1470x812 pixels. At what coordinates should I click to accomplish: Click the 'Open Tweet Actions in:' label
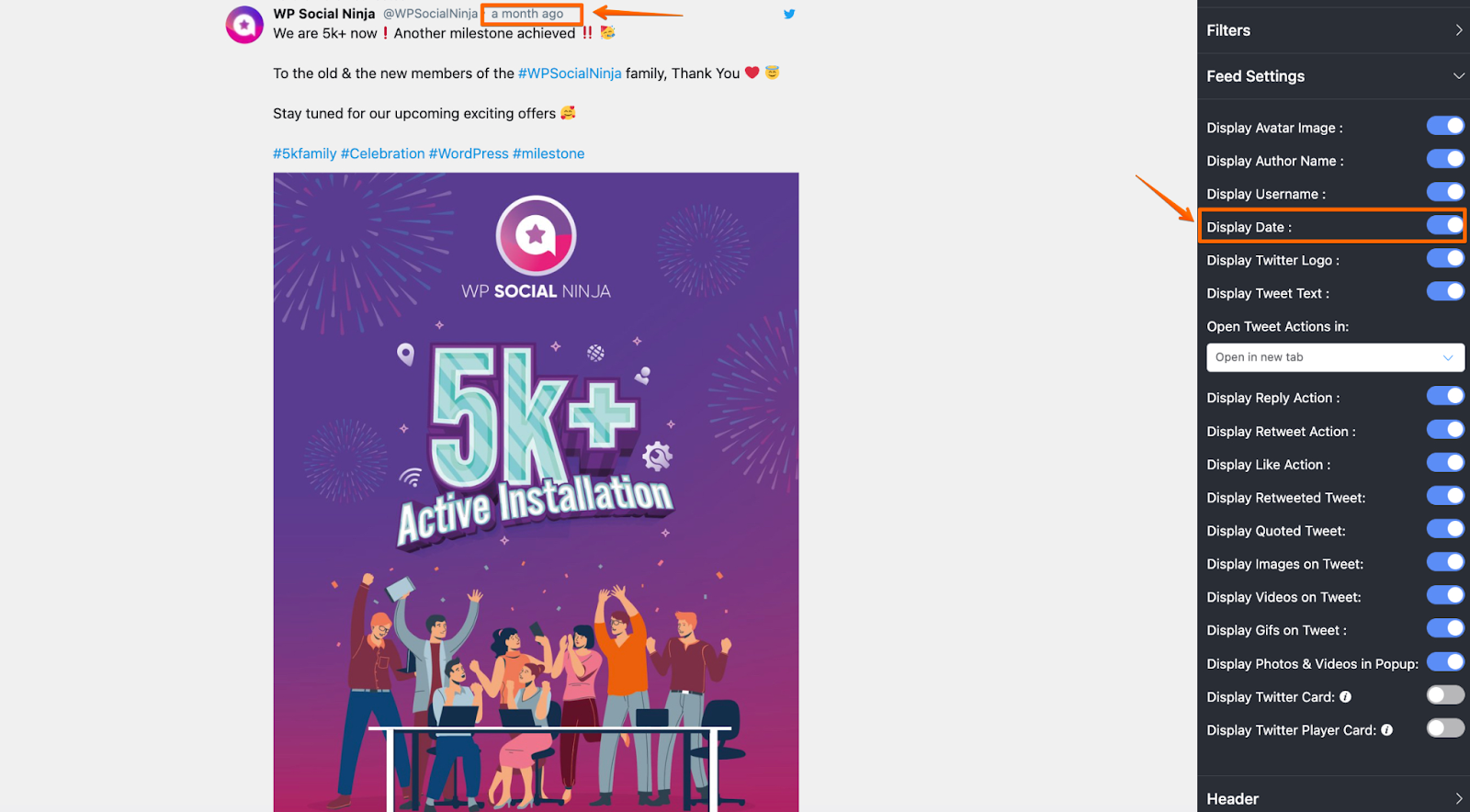1278,326
